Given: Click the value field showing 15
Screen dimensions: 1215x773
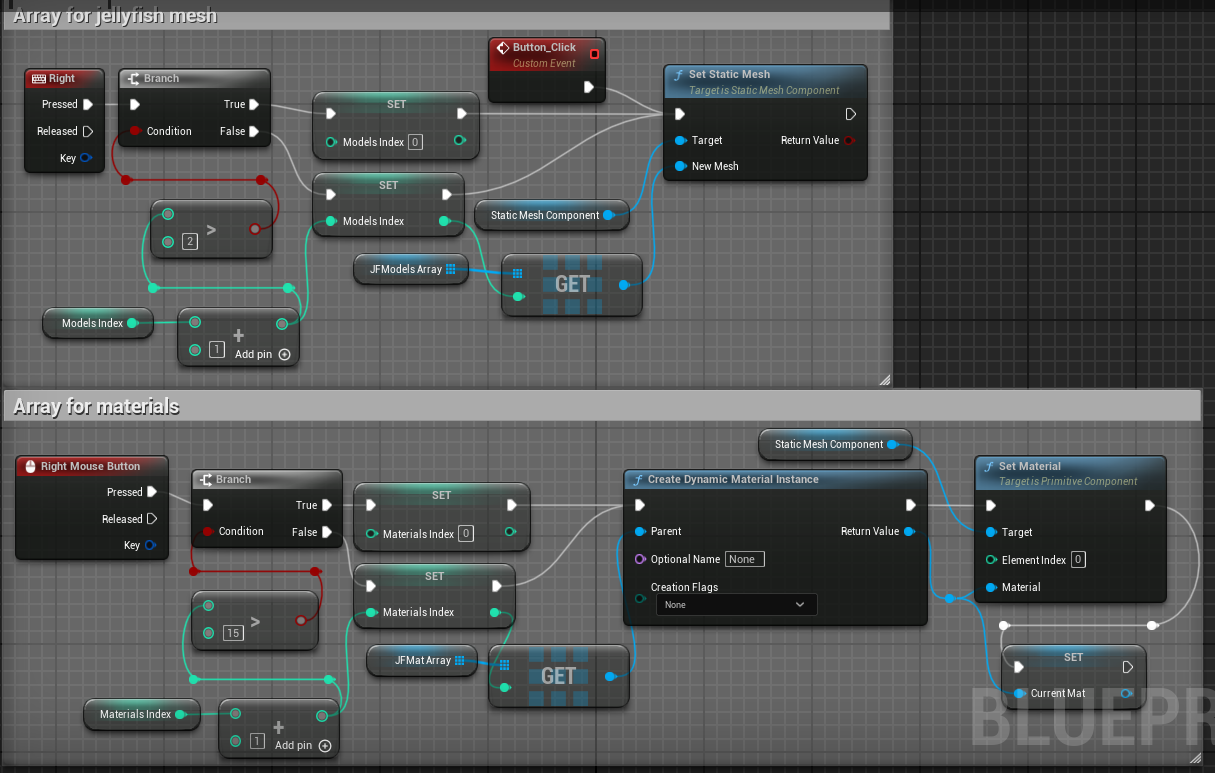Looking at the screenshot, I should pos(233,633).
